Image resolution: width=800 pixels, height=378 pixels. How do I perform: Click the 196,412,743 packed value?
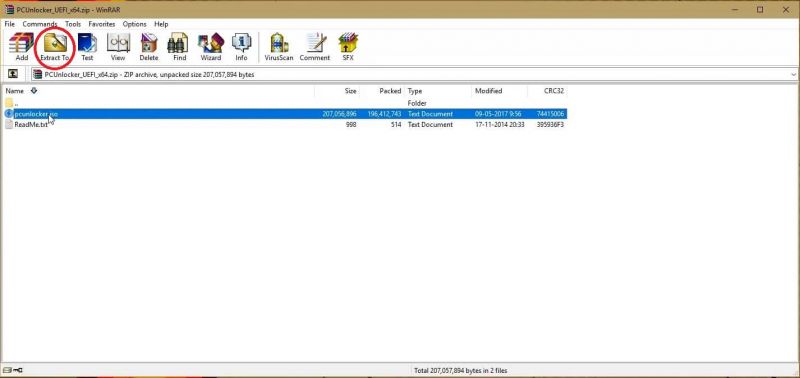click(x=384, y=114)
